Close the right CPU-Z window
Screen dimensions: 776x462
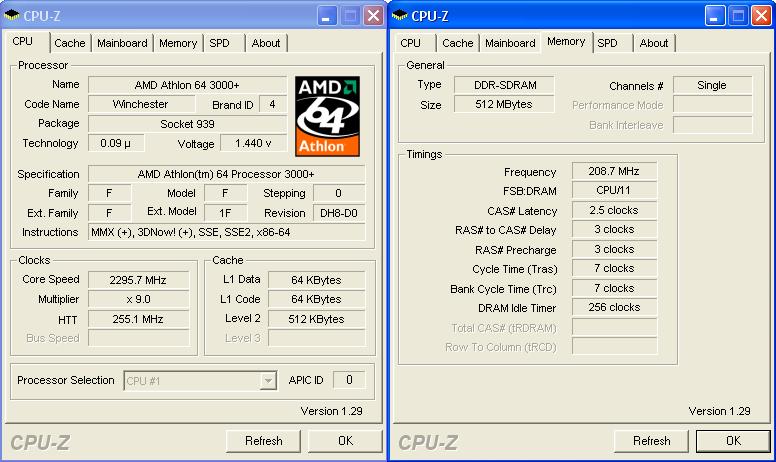[x=761, y=16]
